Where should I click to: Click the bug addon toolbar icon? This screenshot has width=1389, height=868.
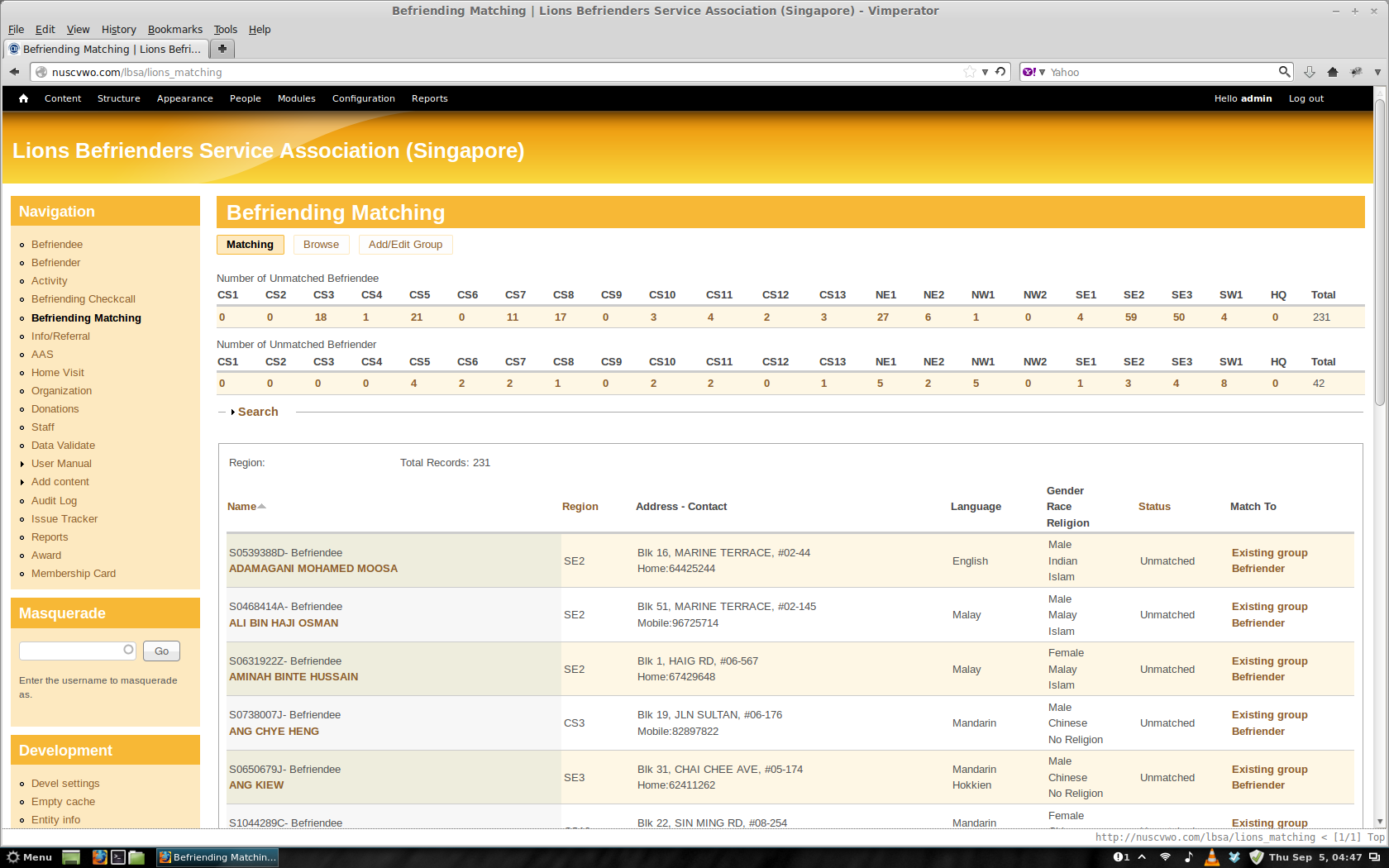(x=1356, y=72)
